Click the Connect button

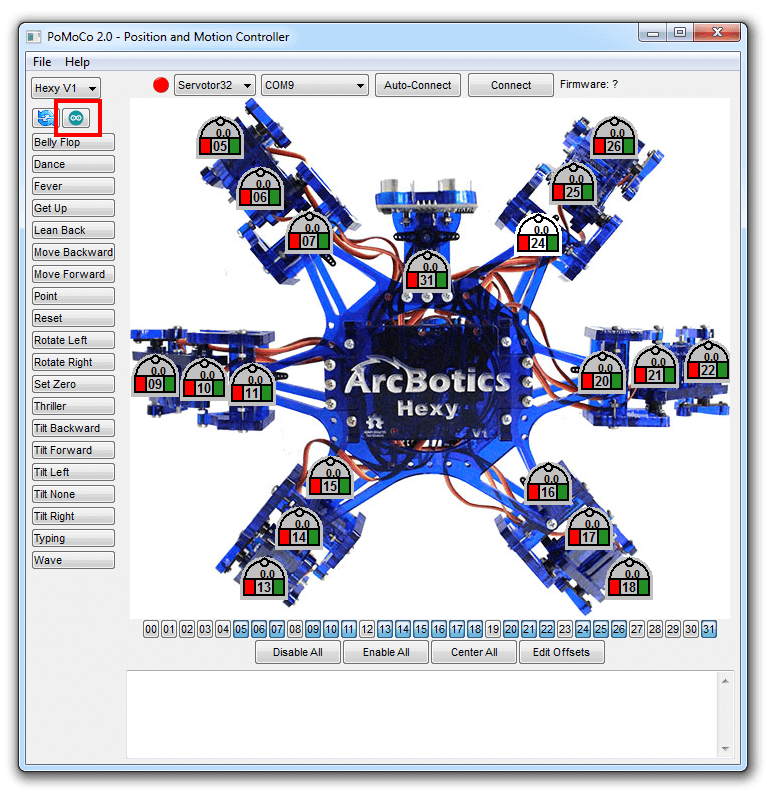pyautogui.click(x=511, y=85)
